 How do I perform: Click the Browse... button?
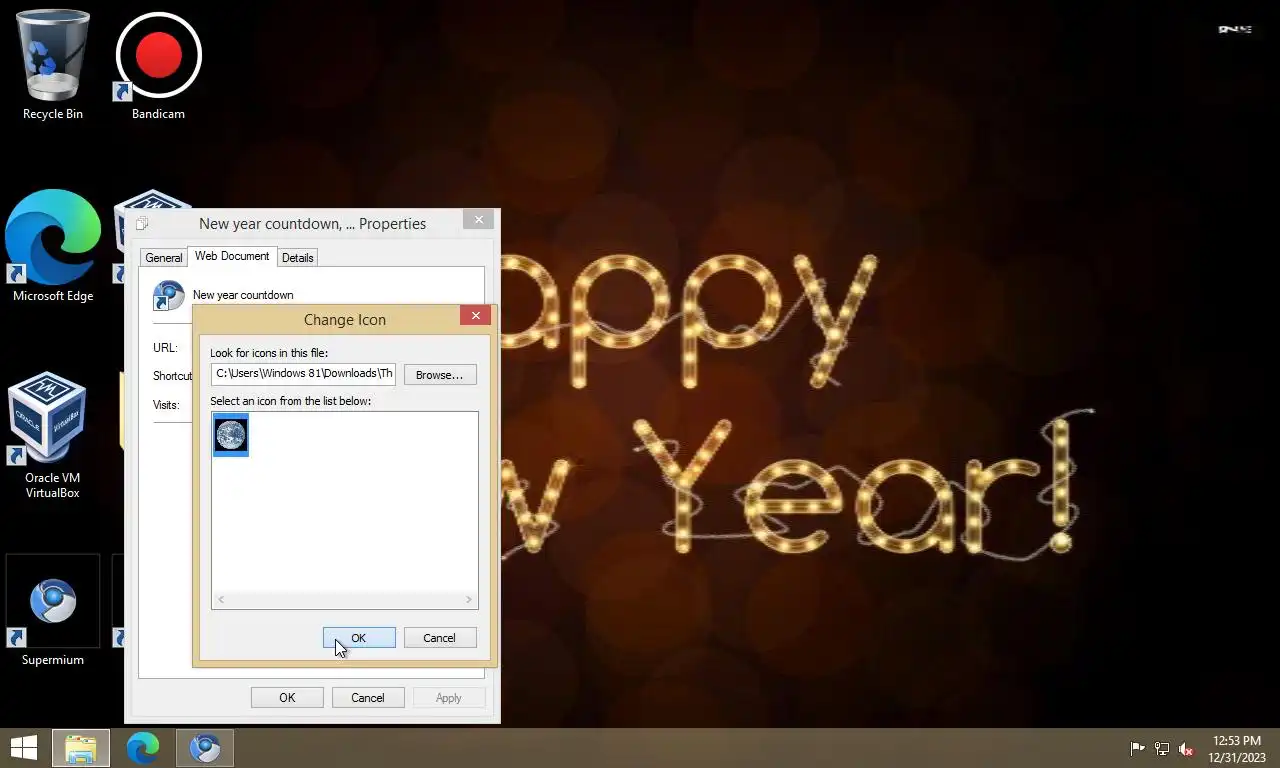coord(439,375)
